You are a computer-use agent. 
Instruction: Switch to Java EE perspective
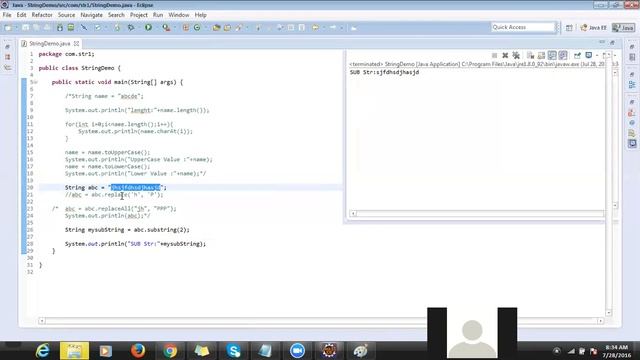point(594,28)
